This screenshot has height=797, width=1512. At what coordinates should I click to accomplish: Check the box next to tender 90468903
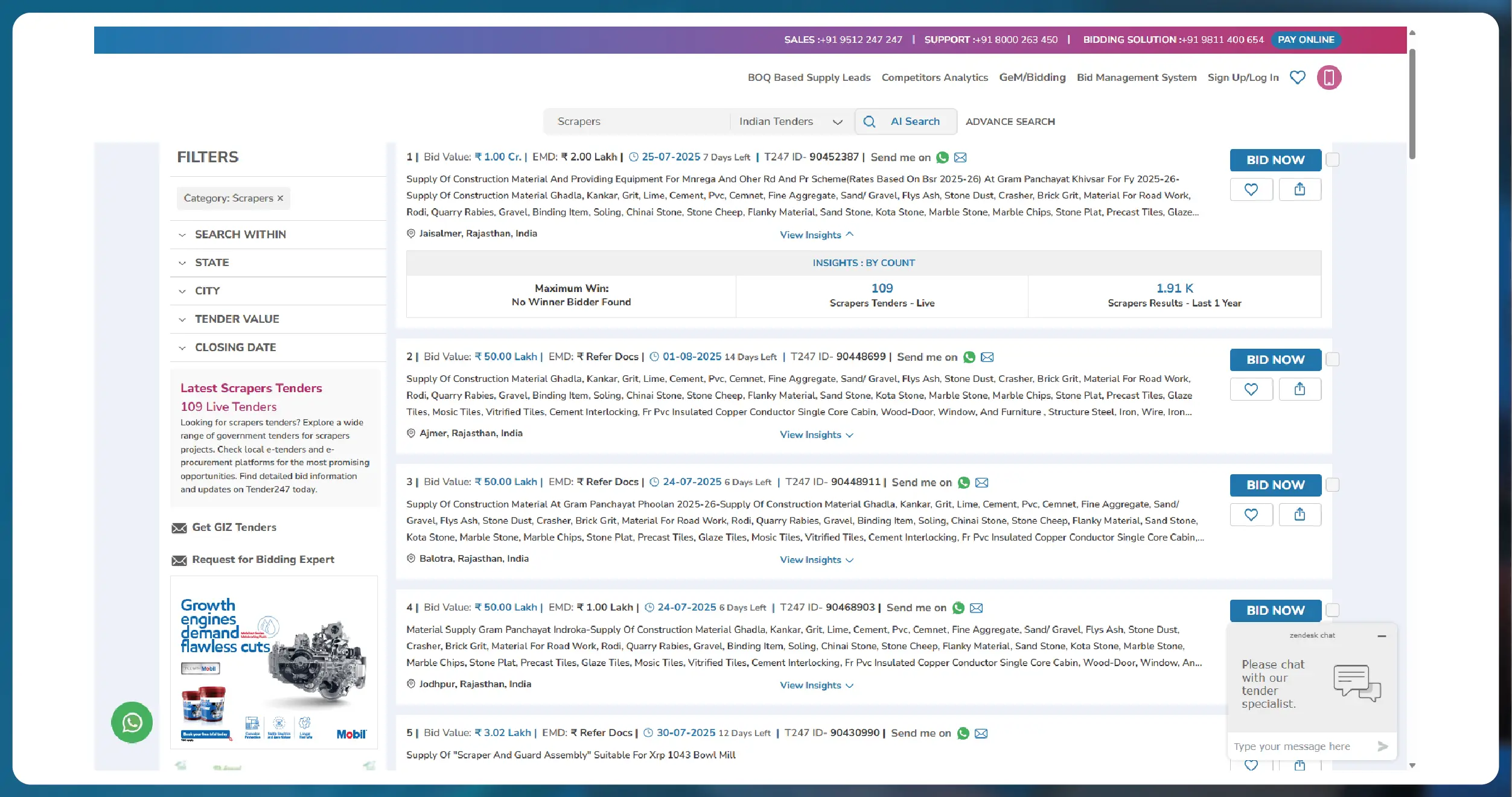(x=1333, y=611)
